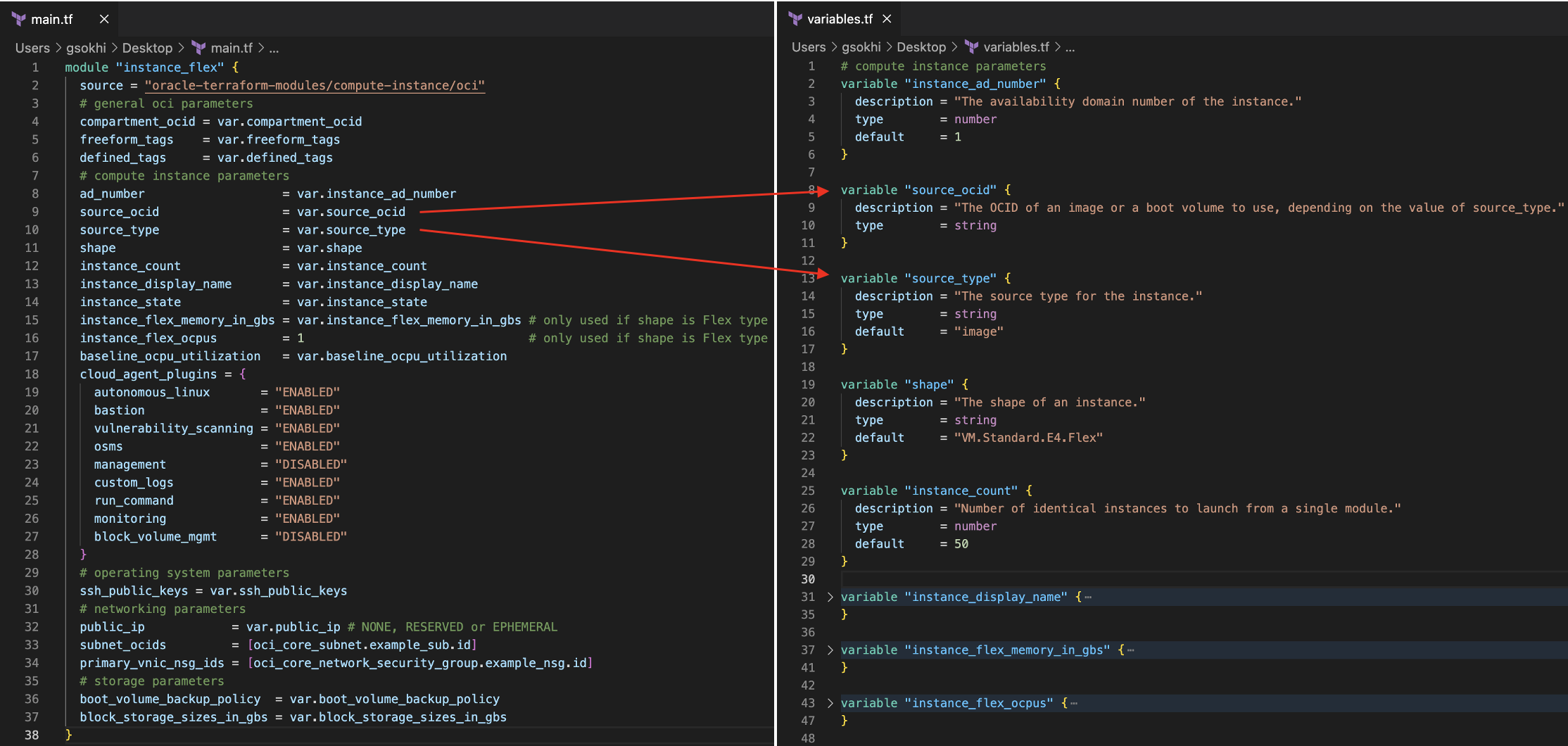Viewport: 1568px width, 746px height.
Task: Click the folded code marker after instance_display_name
Action: [x=1087, y=596]
